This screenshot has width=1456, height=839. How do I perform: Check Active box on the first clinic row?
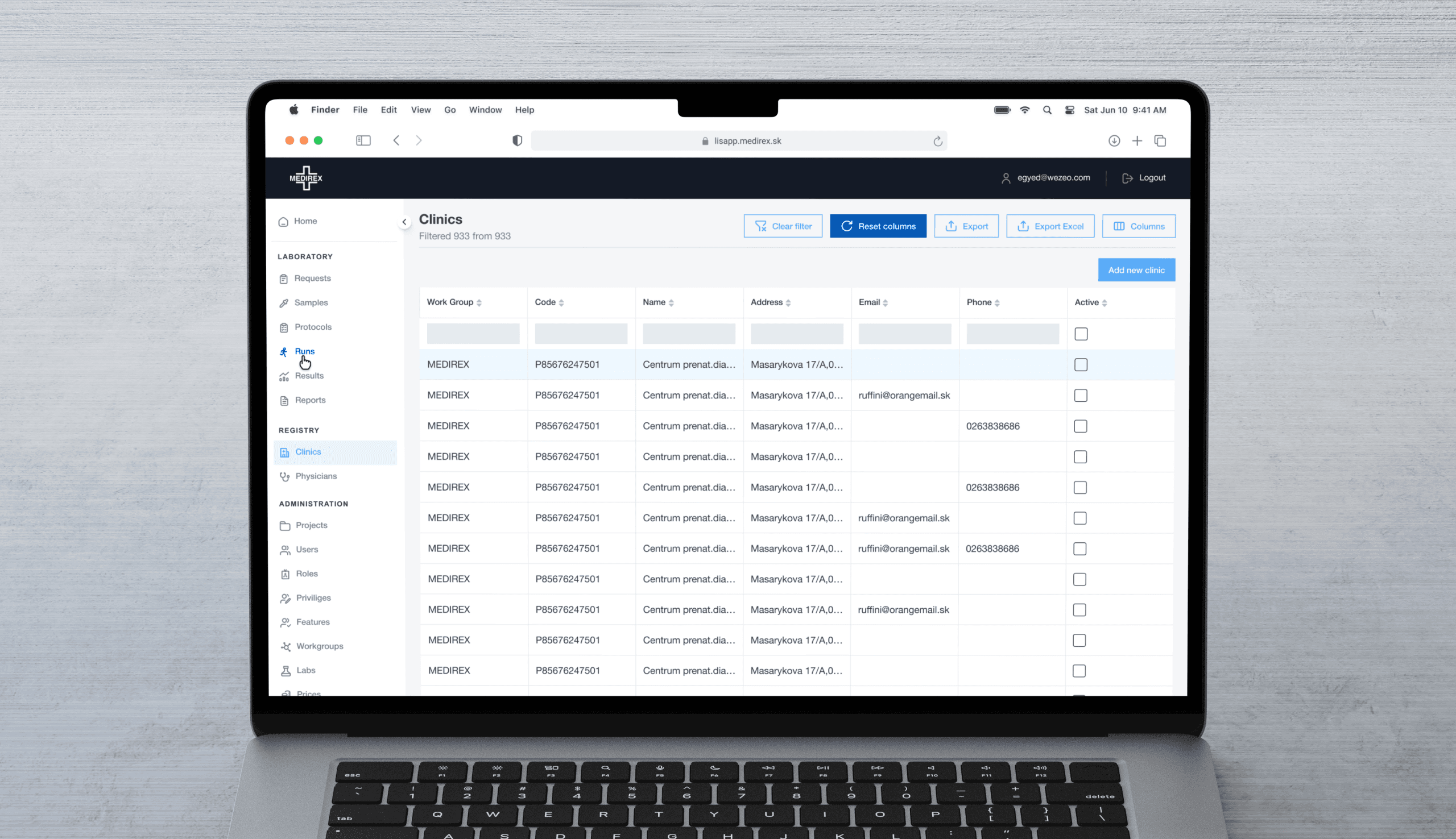click(x=1081, y=365)
